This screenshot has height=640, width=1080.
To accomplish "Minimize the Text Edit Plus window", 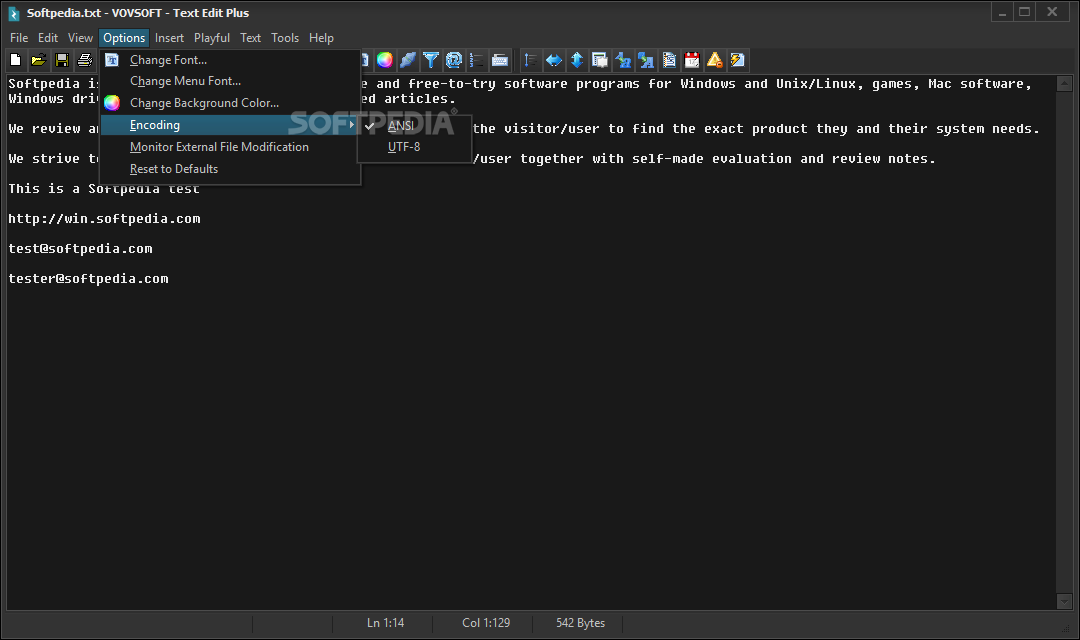I will tap(1002, 12).
